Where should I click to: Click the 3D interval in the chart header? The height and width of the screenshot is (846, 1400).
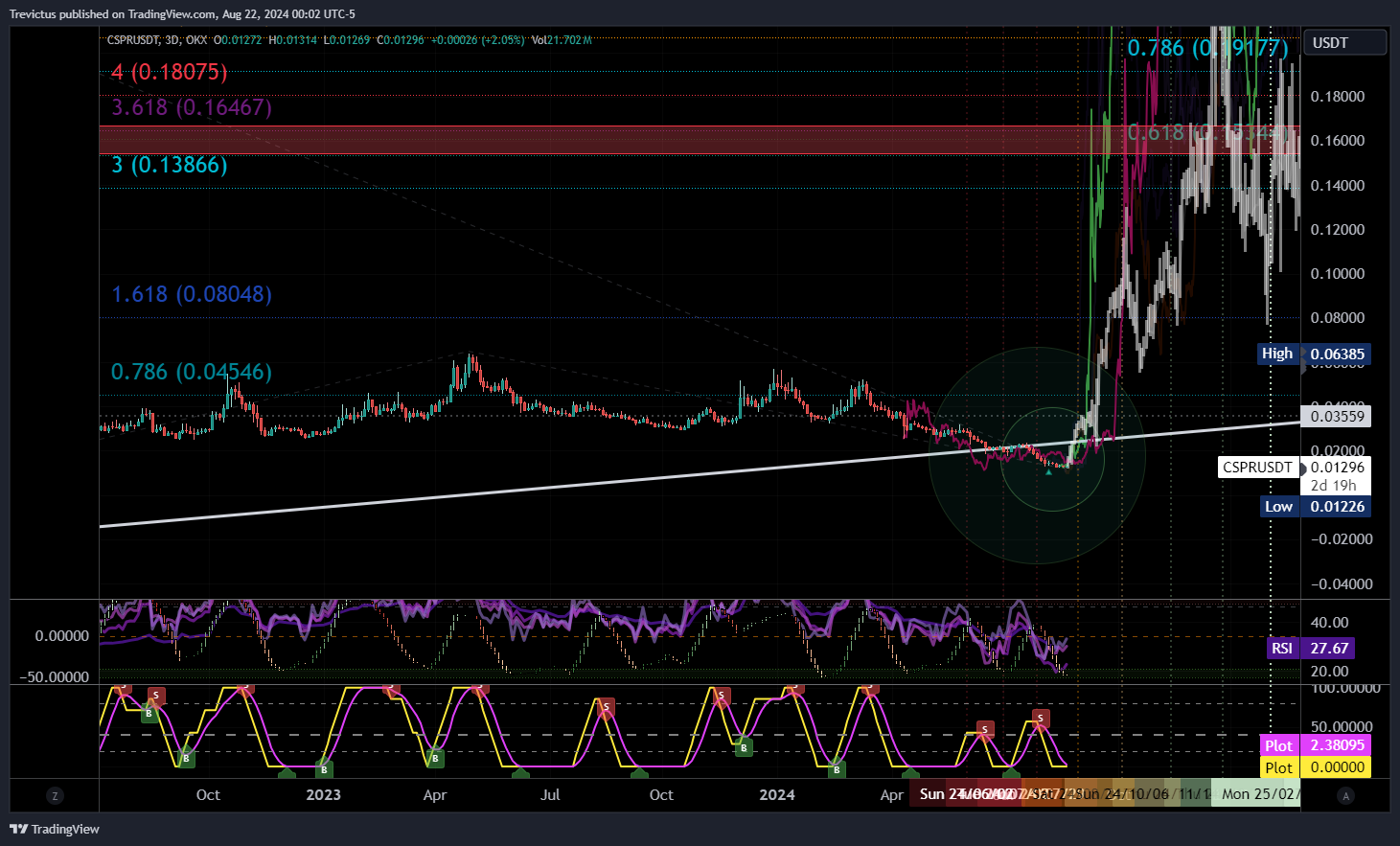click(x=172, y=40)
